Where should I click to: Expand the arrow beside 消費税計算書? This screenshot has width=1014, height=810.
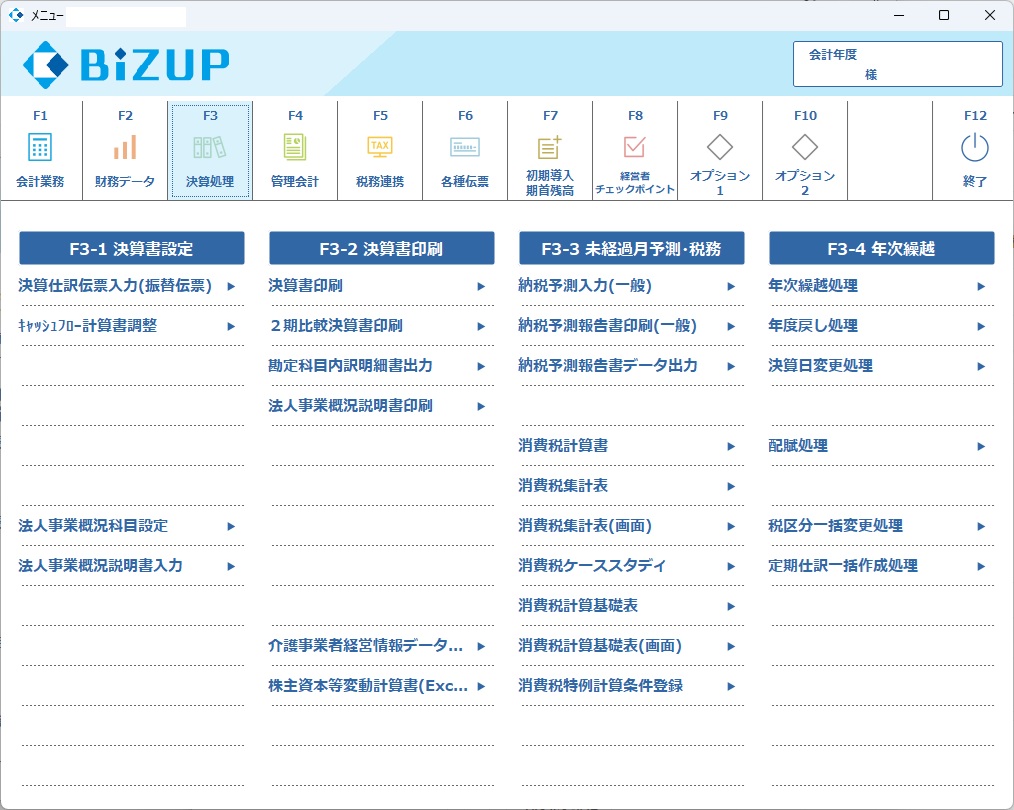(731, 447)
